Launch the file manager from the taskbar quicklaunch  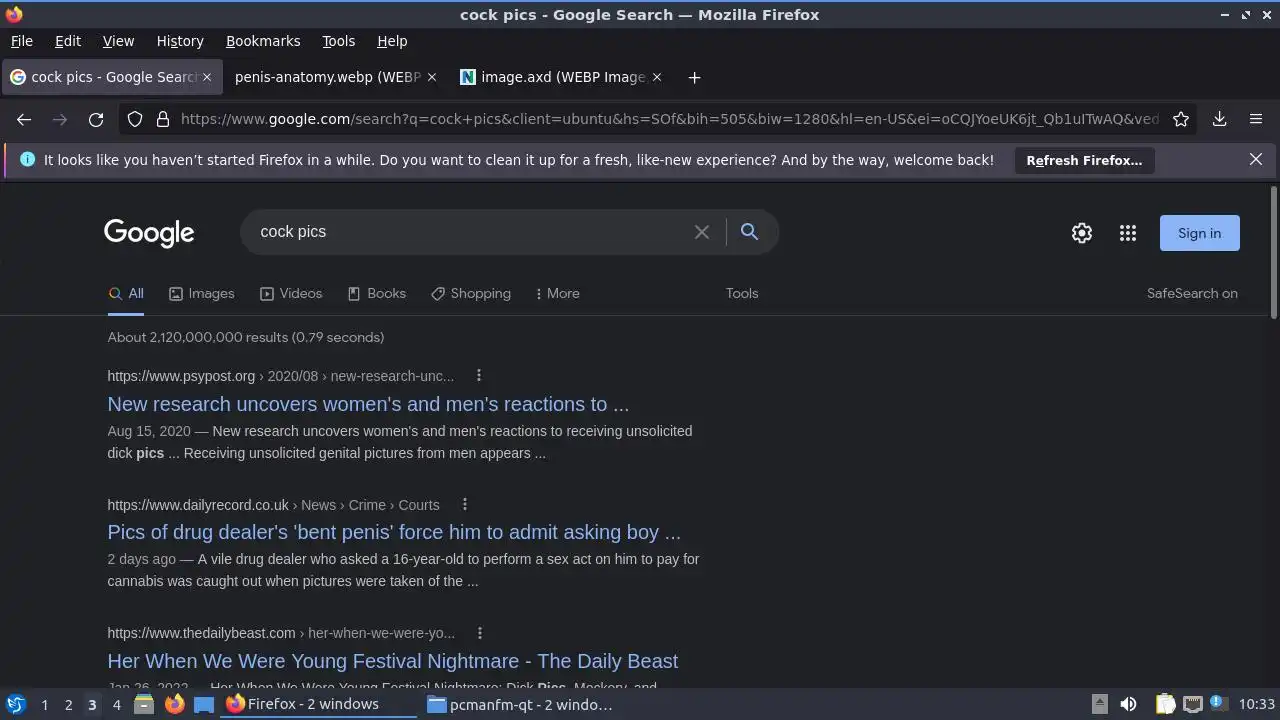tap(144, 704)
